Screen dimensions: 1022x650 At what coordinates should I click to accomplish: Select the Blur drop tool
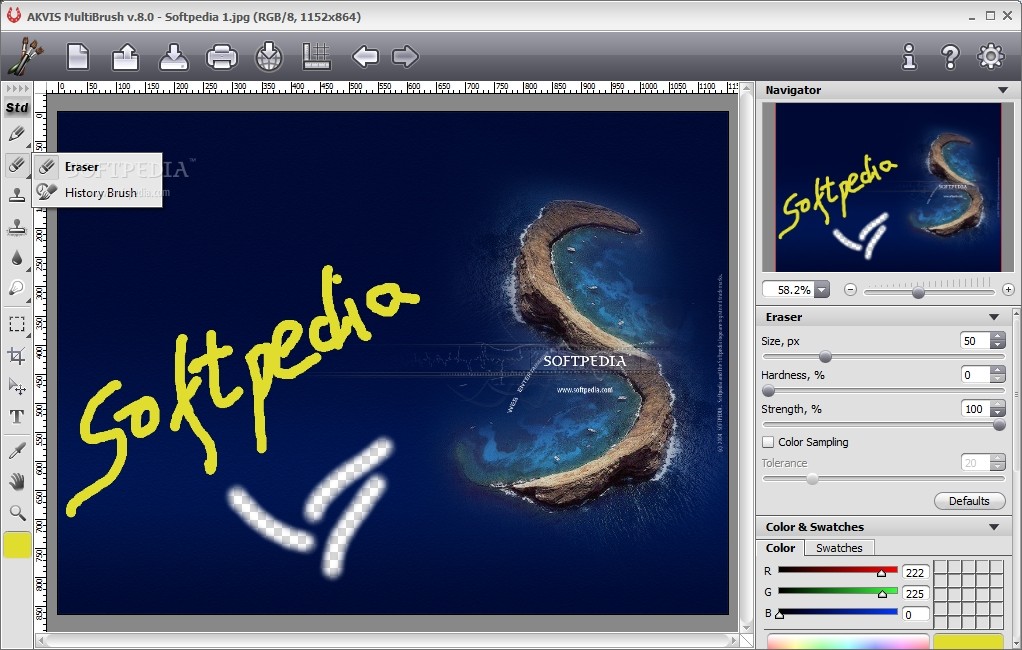pos(17,258)
